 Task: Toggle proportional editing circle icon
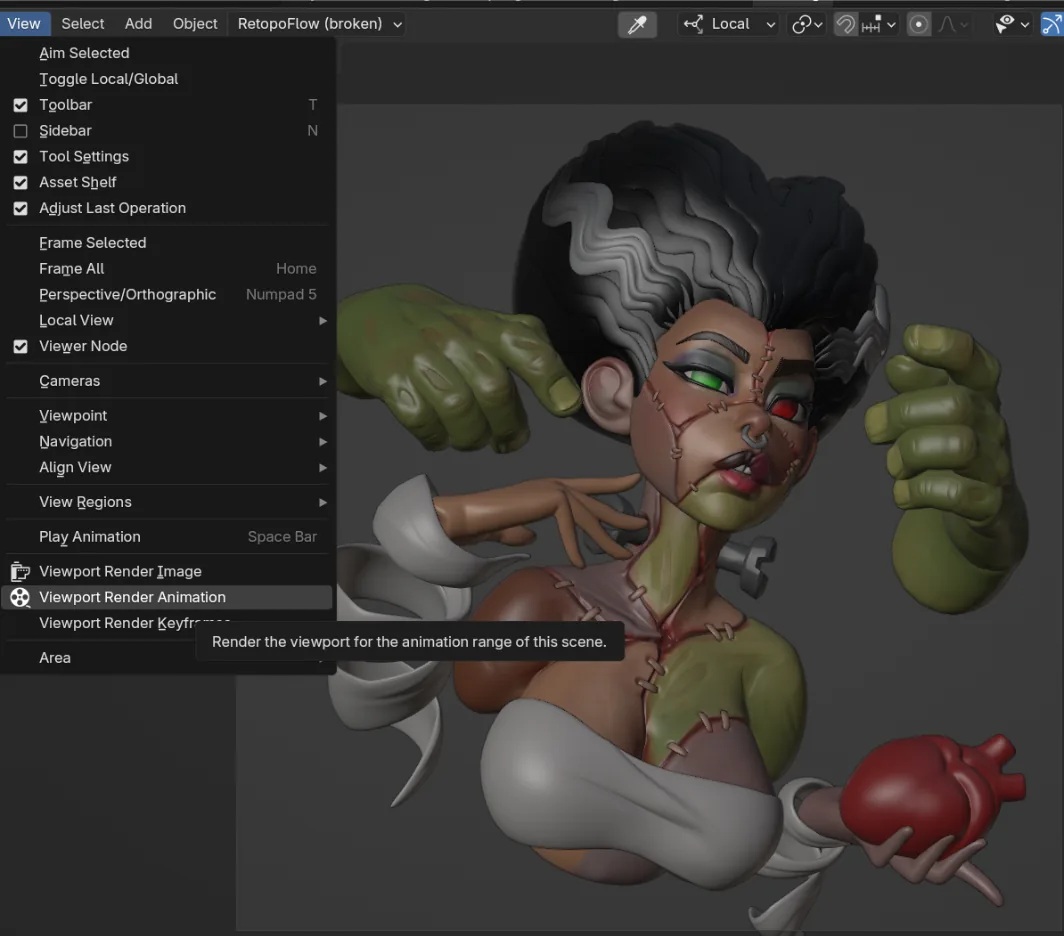pyautogui.click(x=919, y=25)
